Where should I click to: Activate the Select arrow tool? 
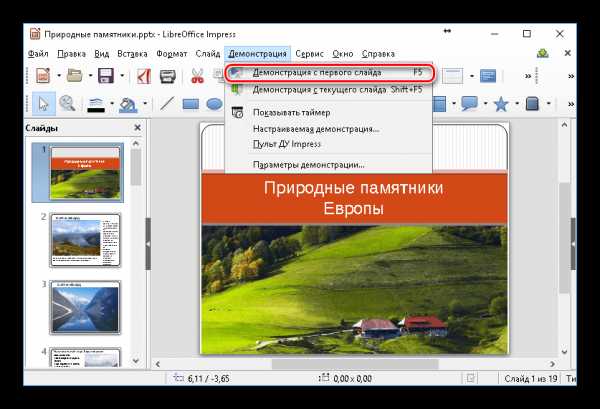click(x=44, y=104)
